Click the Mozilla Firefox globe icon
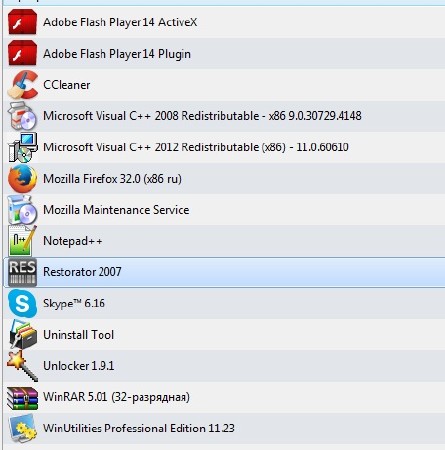Image resolution: width=445 pixels, height=450 pixels. point(22,179)
